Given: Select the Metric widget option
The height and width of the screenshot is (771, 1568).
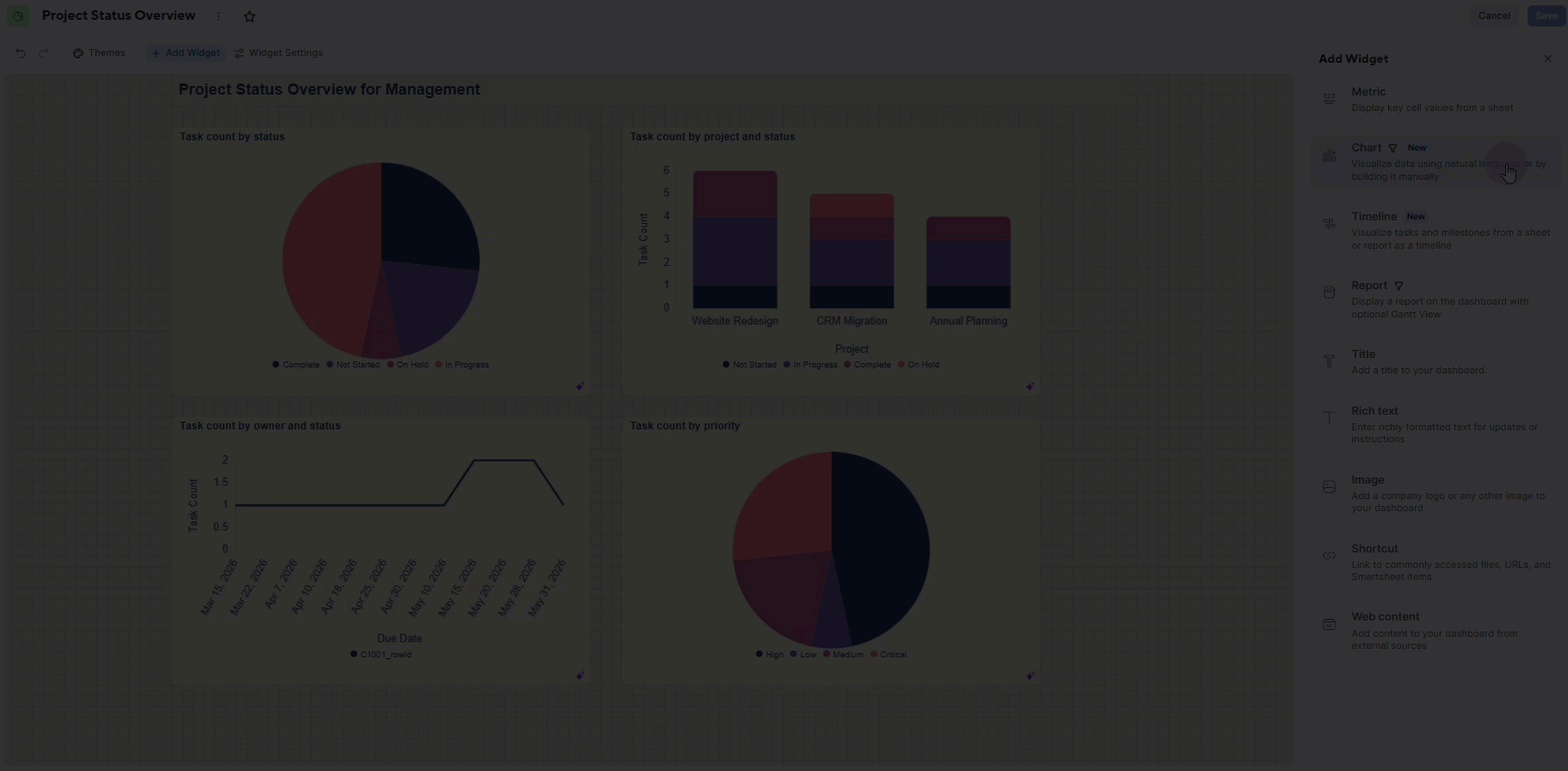Looking at the screenshot, I should tap(1435, 99).
